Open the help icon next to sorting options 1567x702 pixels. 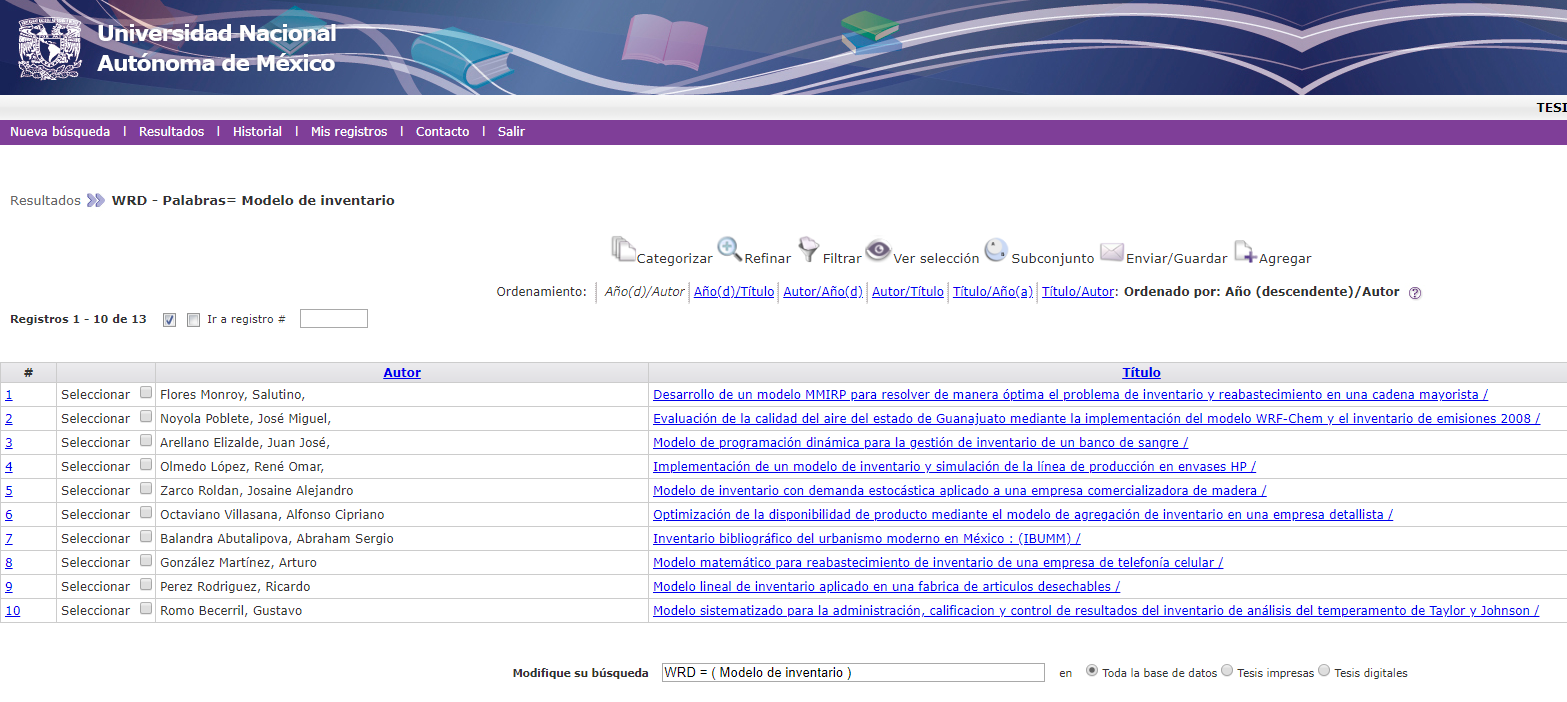pyautogui.click(x=1414, y=292)
